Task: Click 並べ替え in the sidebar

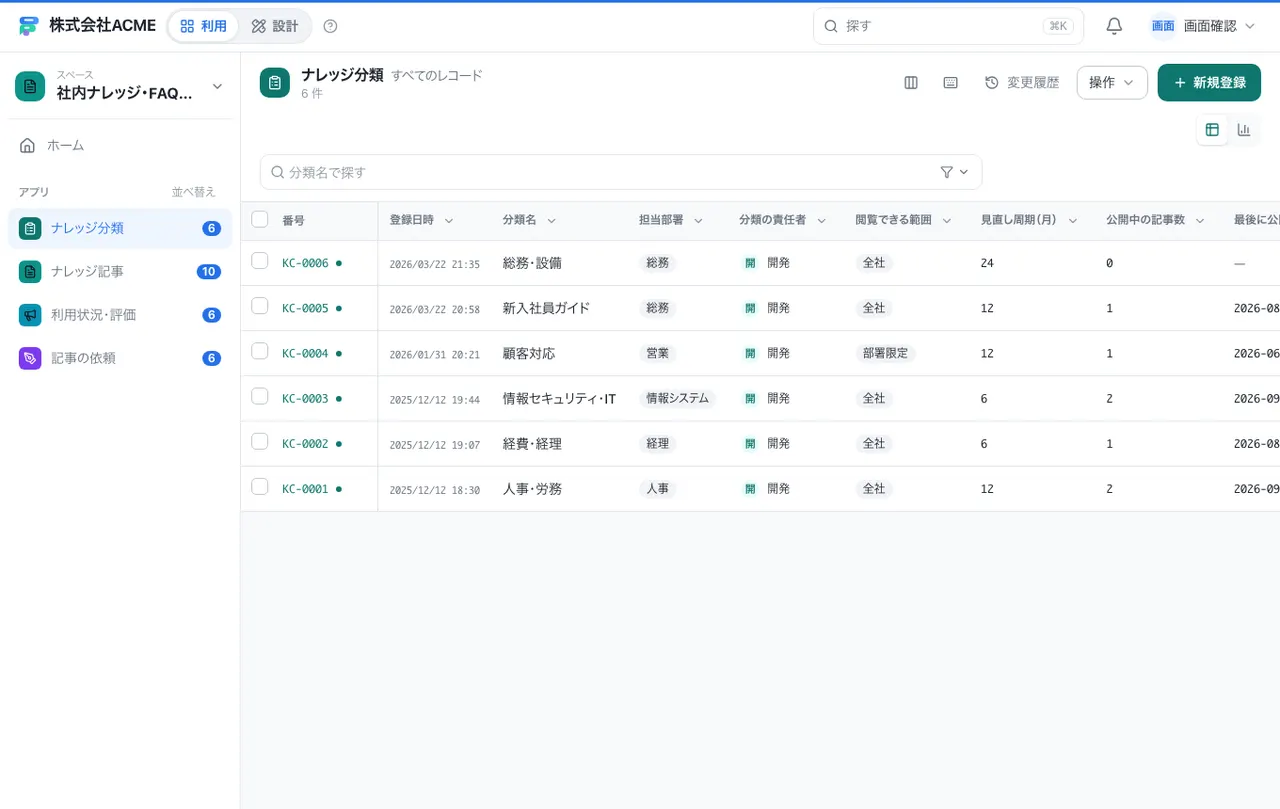Action: [x=193, y=192]
